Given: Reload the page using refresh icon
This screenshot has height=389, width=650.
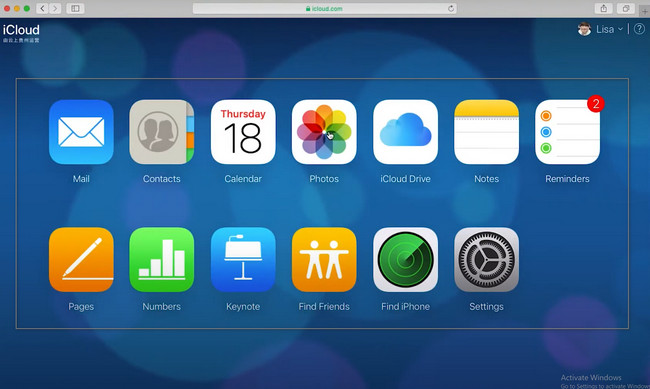Looking at the screenshot, I should (x=451, y=8).
